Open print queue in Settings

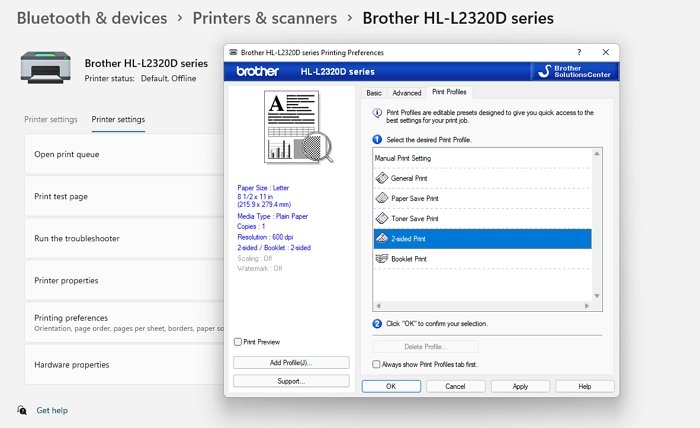click(x=125, y=154)
